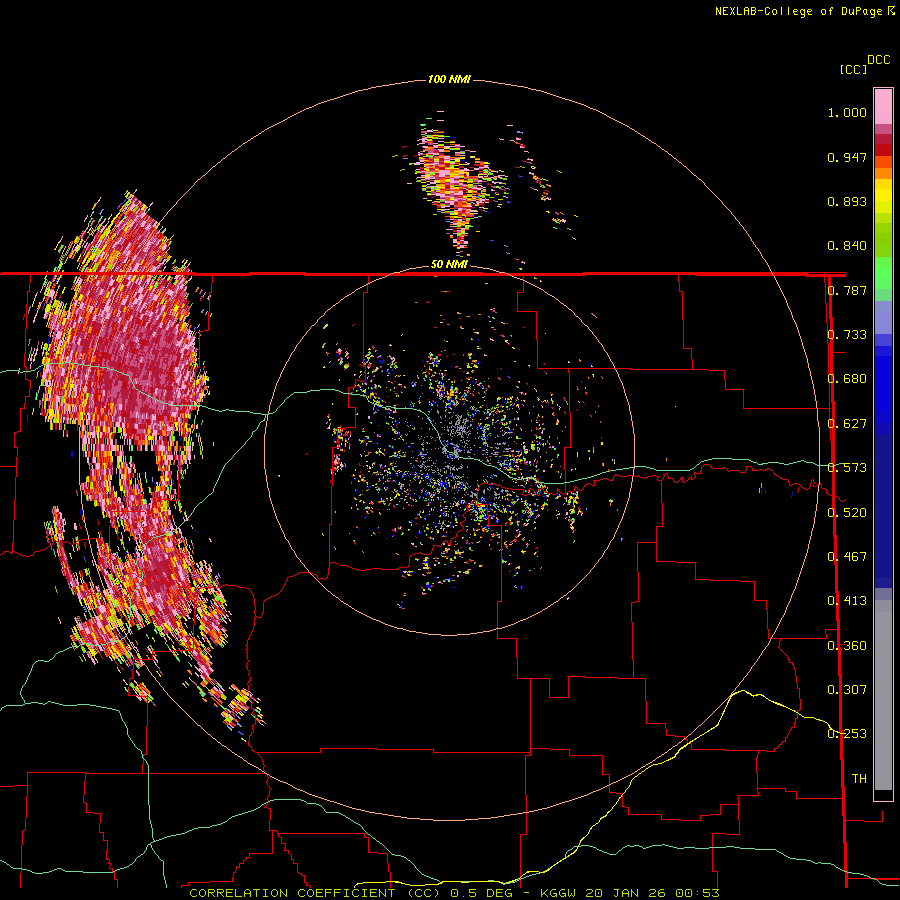
Task: Click the 0.307 legend value
Action: point(847,690)
